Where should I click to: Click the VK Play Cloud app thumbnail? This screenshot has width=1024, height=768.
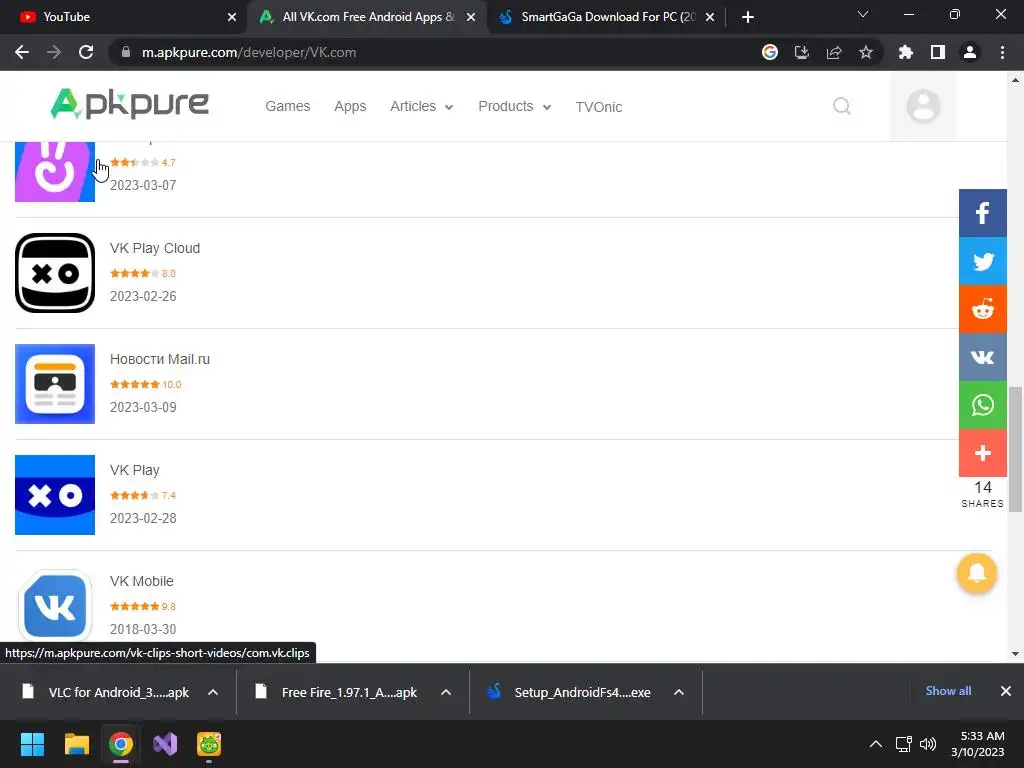click(55, 273)
